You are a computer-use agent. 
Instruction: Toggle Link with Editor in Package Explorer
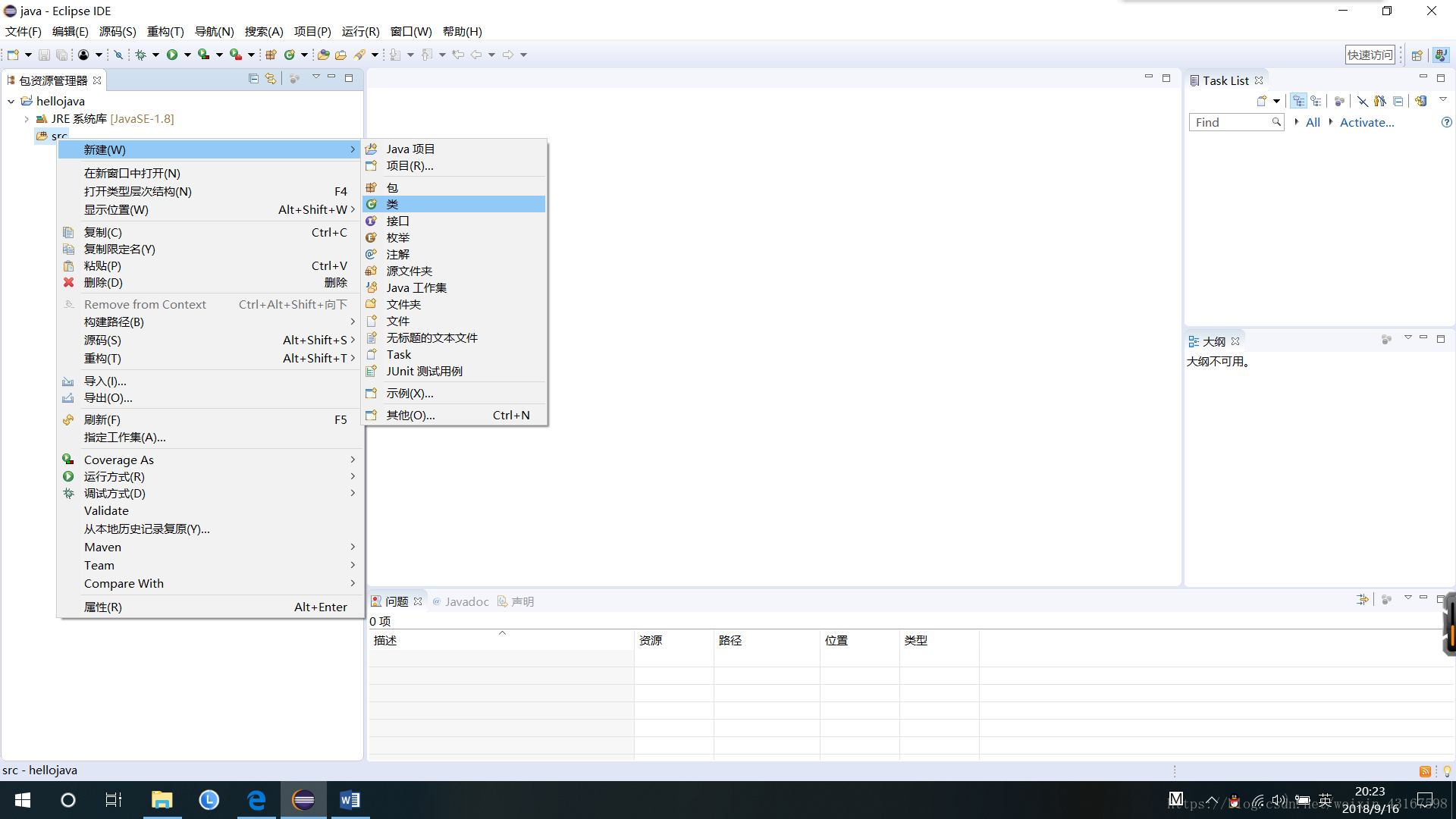click(x=271, y=78)
